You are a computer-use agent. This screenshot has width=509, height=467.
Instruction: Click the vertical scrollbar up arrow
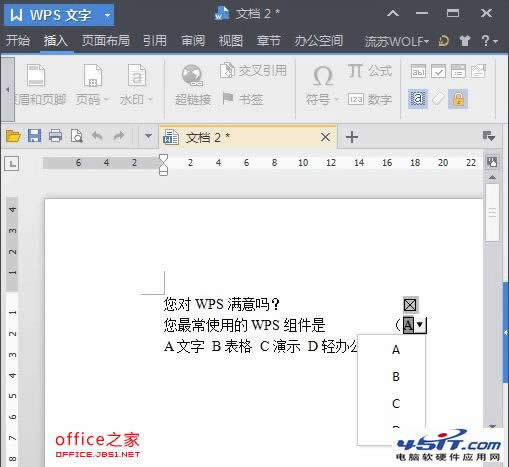492,178
